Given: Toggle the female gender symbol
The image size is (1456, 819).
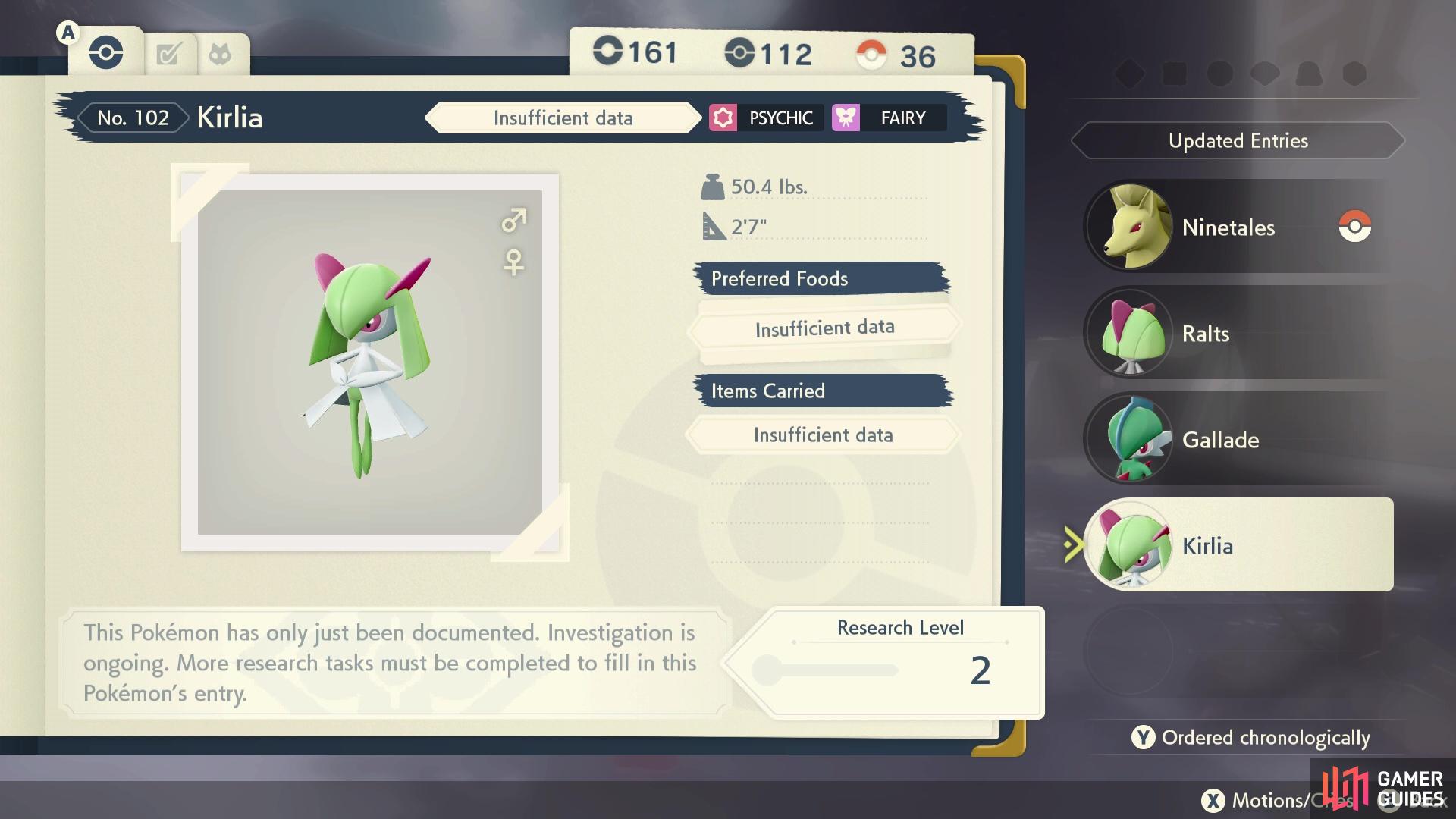Looking at the screenshot, I should coord(513,262).
